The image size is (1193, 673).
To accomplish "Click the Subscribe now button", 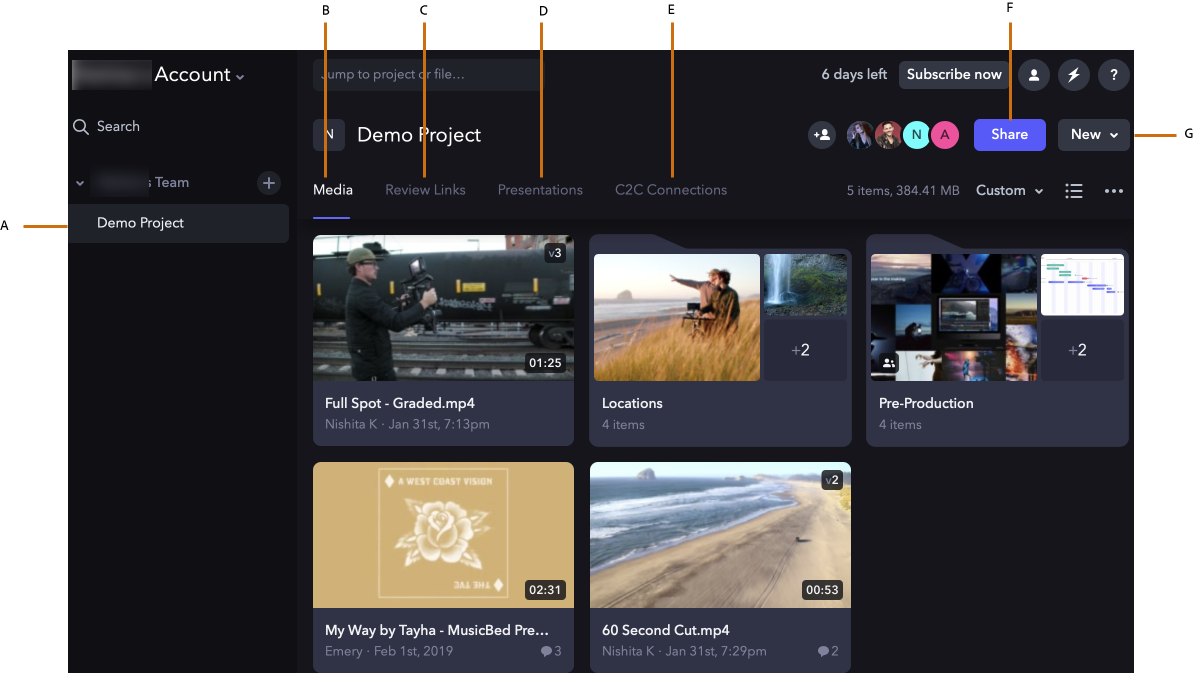I will (x=953, y=74).
